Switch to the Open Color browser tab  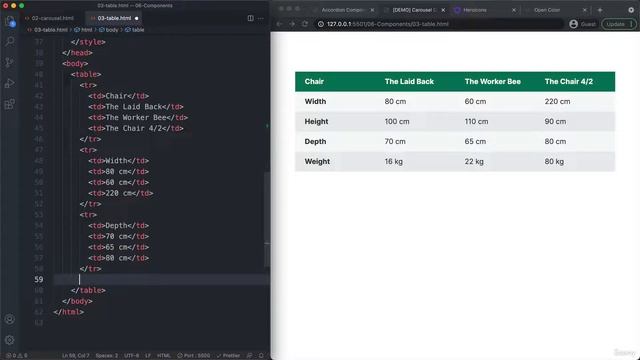tap(547, 10)
